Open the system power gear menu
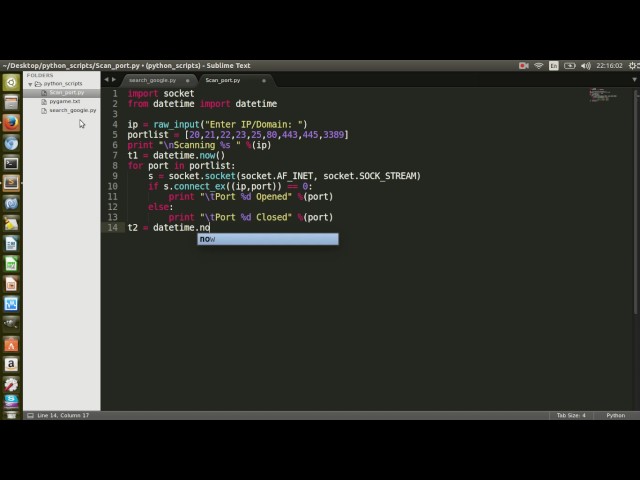 pos(633,66)
